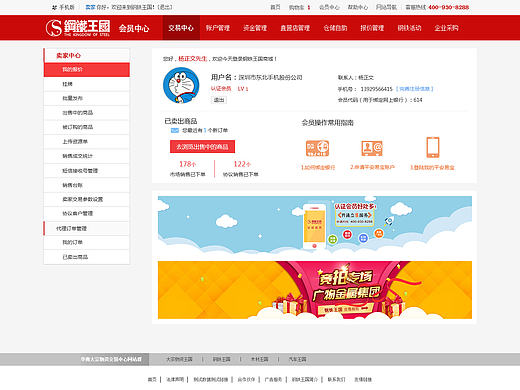Screen dimensions: 520x390
Task: Open the 账户管理 tab
Action: click(218, 28)
